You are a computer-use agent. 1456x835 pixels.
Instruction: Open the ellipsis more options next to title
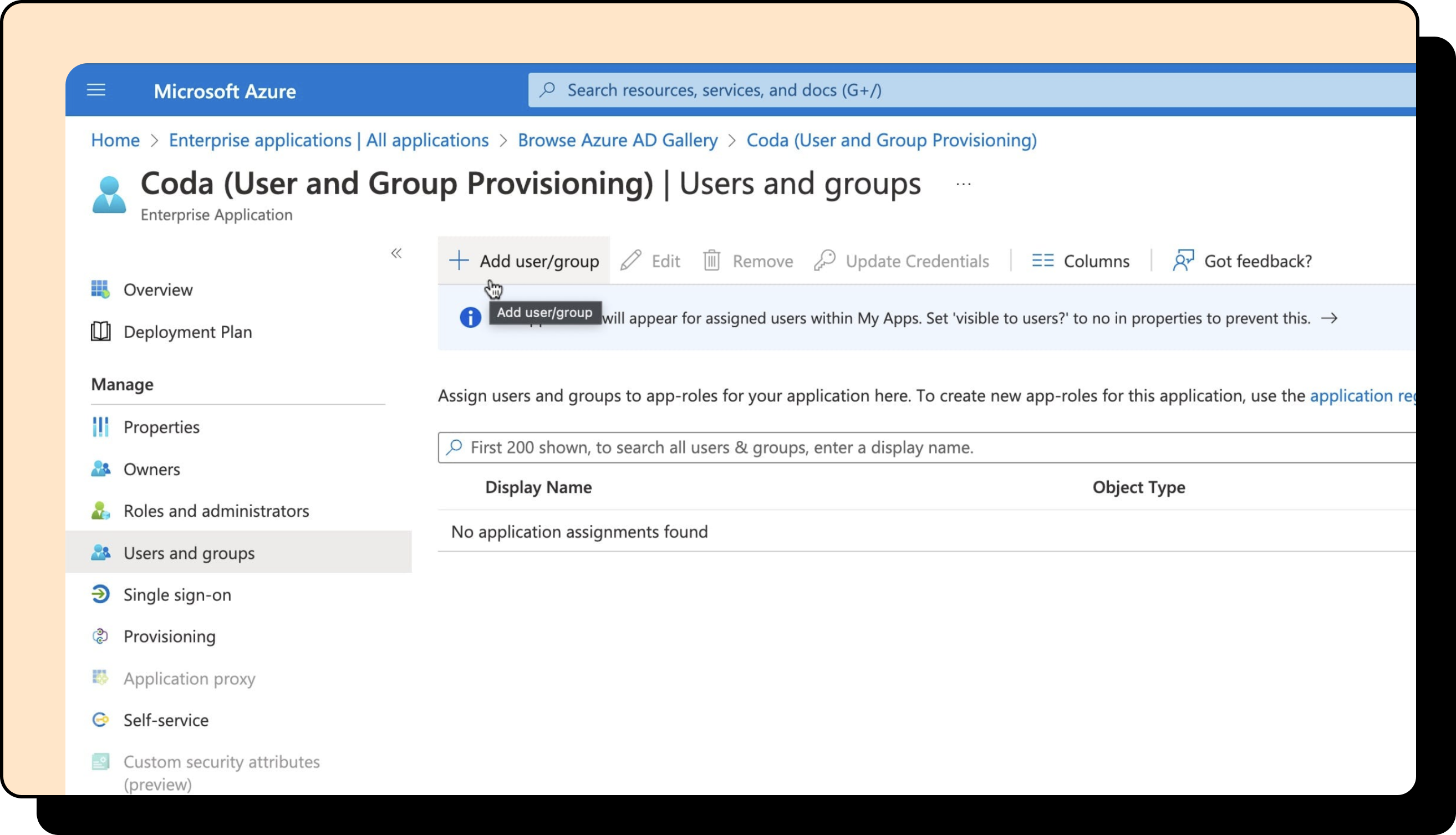point(964,184)
